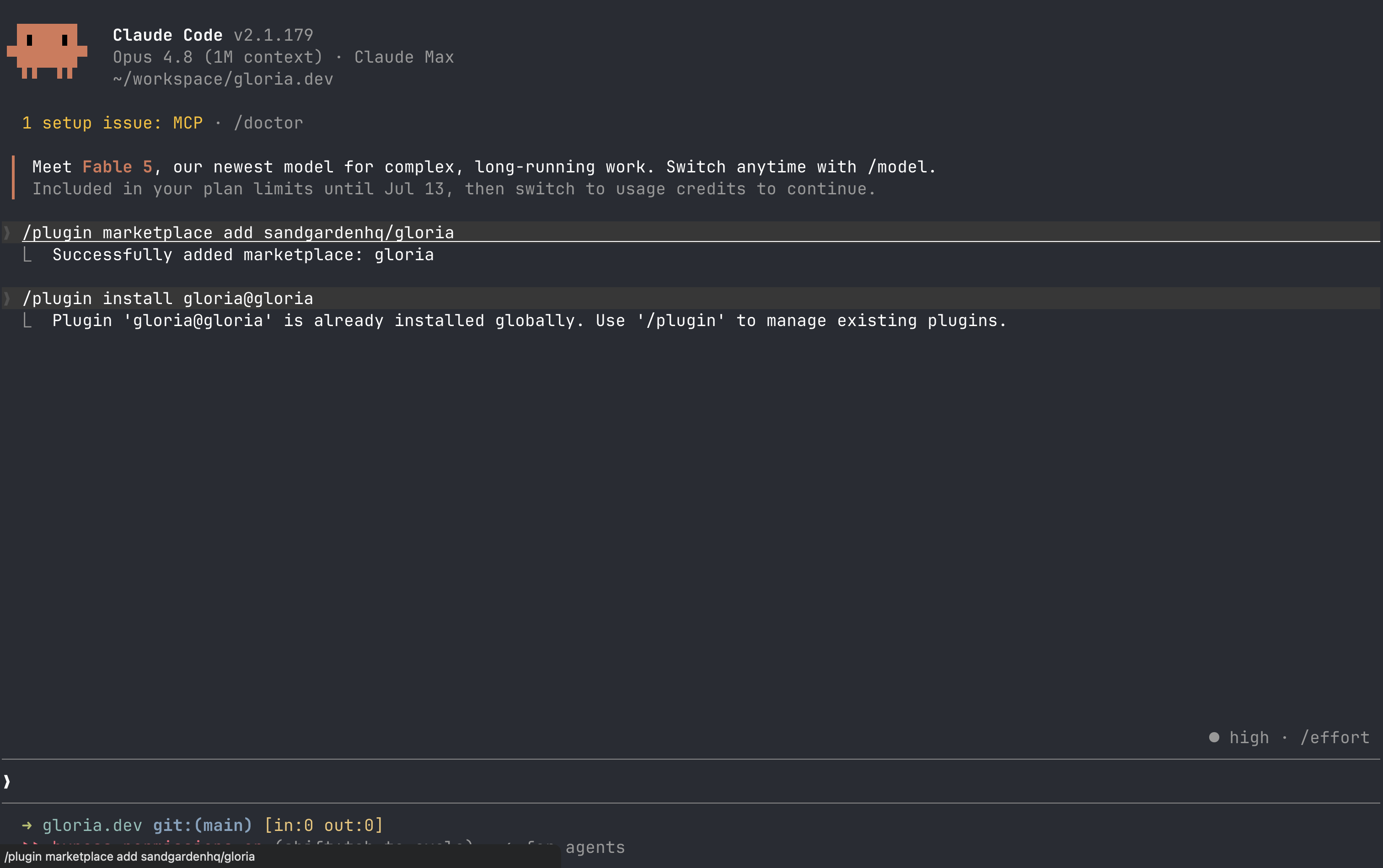Click the 'agents' word at the bottom
1383x868 pixels.
[595, 847]
